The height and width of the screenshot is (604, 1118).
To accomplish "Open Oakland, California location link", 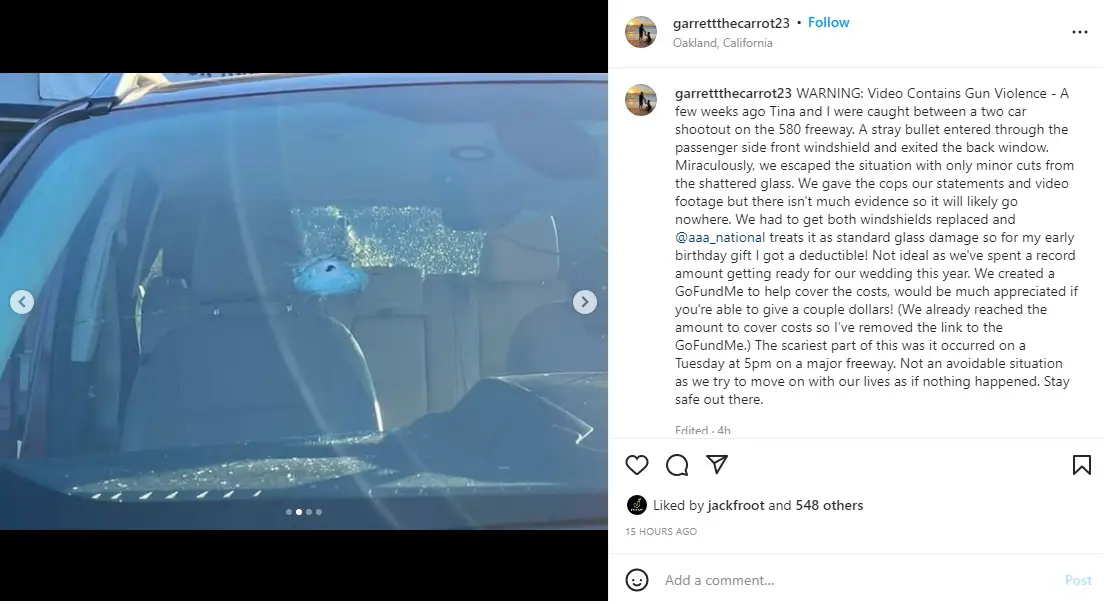I will click(722, 43).
